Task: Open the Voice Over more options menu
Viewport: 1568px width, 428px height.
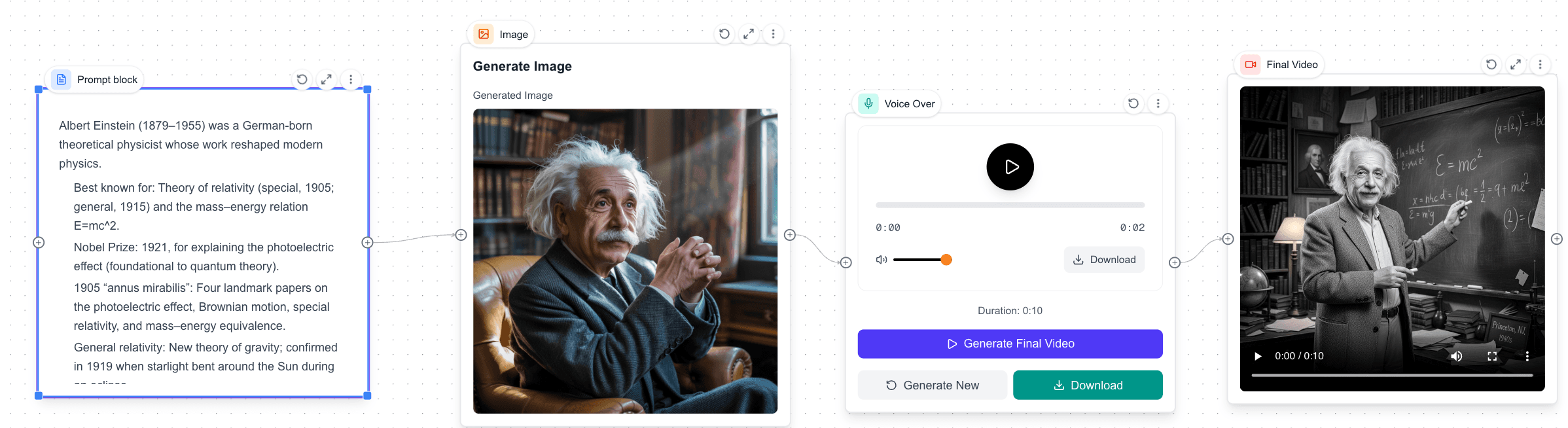Action: (1158, 103)
